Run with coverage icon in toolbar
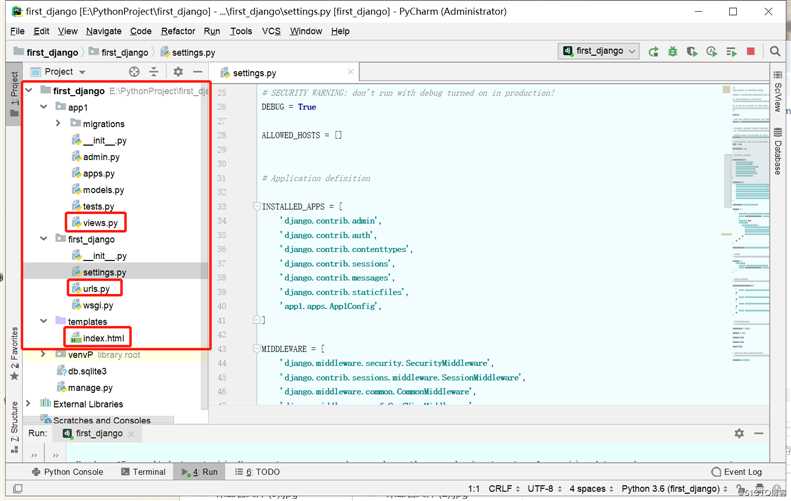 [x=692, y=51]
